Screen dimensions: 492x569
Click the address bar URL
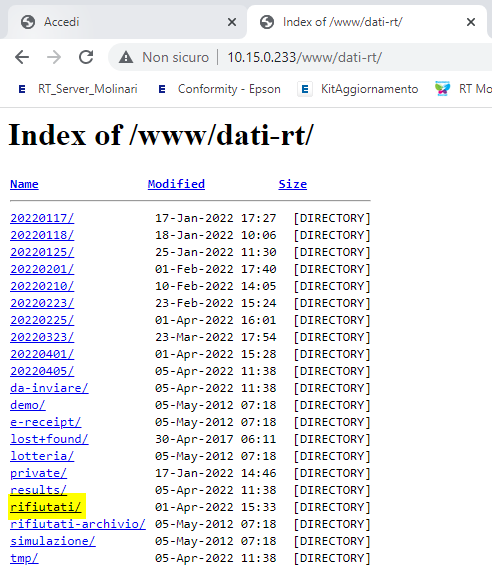(x=304, y=57)
